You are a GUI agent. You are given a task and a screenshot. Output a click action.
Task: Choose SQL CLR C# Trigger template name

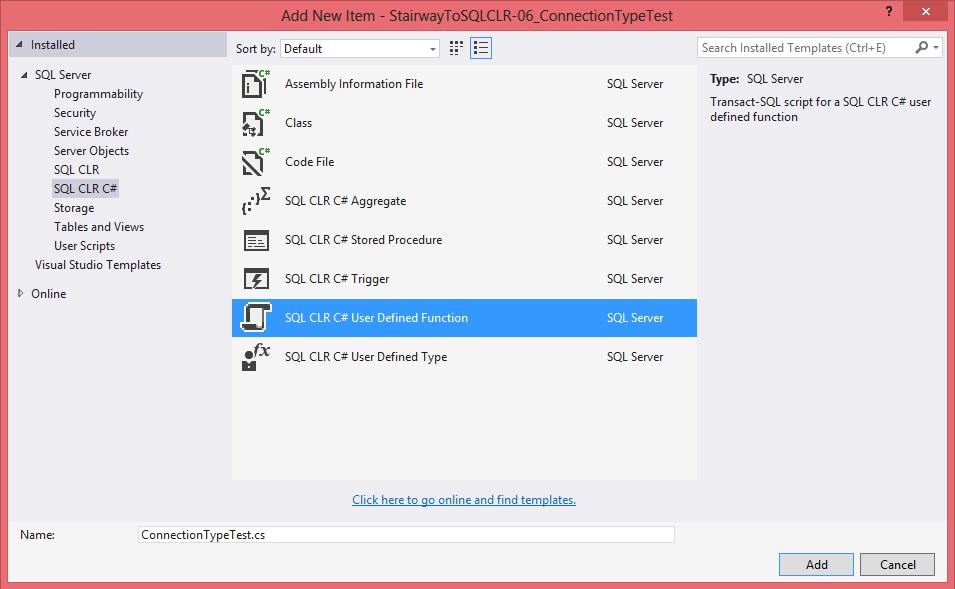tap(337, 279)
